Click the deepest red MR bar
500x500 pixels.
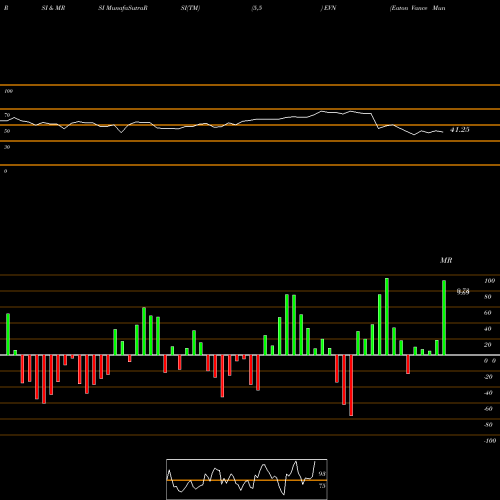coord(351,385)
